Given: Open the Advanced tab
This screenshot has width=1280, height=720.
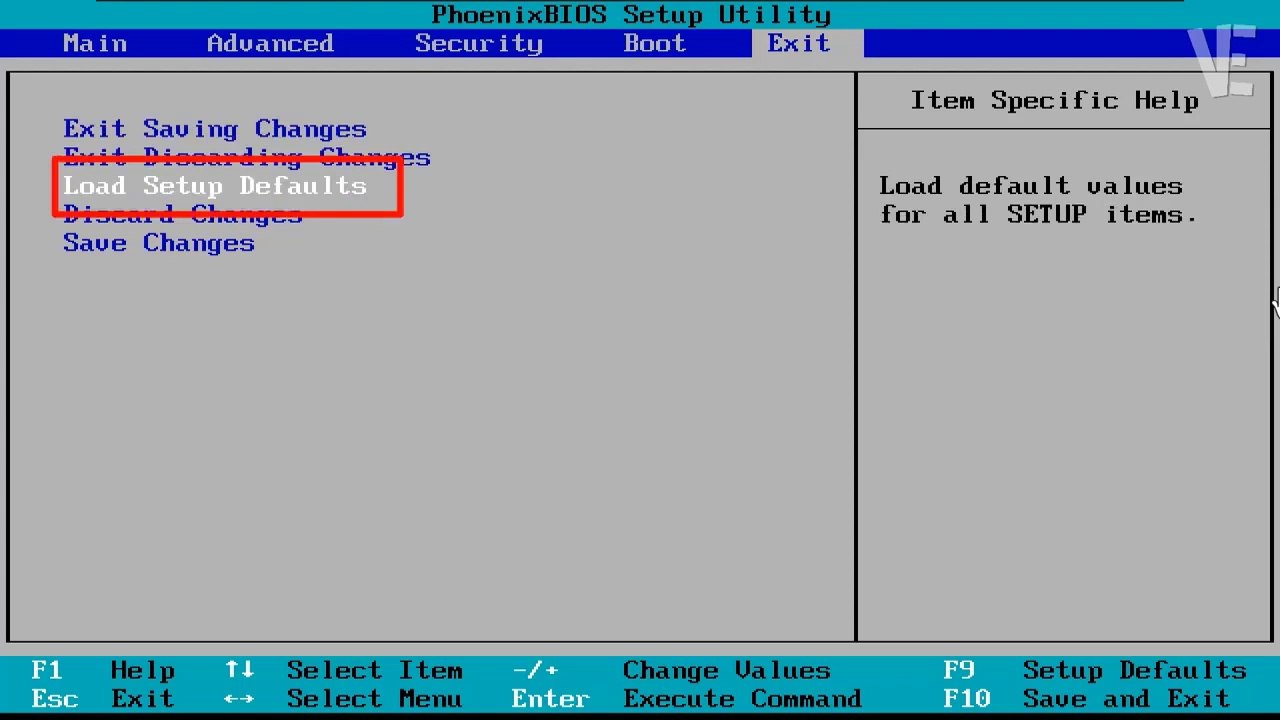Looking at the screenshot, I should (x=270, y=43).
